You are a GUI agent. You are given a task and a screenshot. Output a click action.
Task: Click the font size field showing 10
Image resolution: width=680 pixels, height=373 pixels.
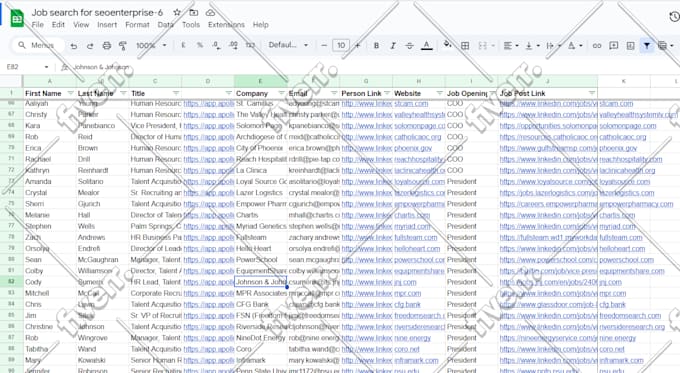[341, 46]
